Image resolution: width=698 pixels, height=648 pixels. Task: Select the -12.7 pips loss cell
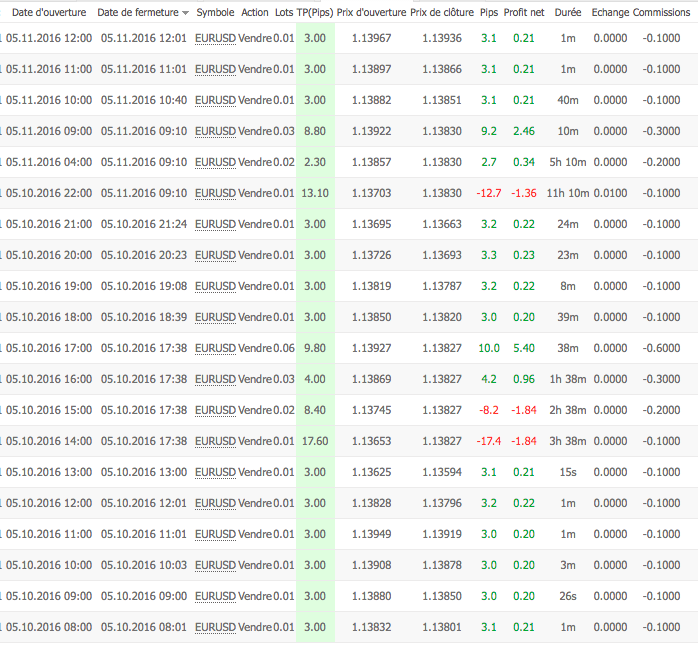point(489,193)
